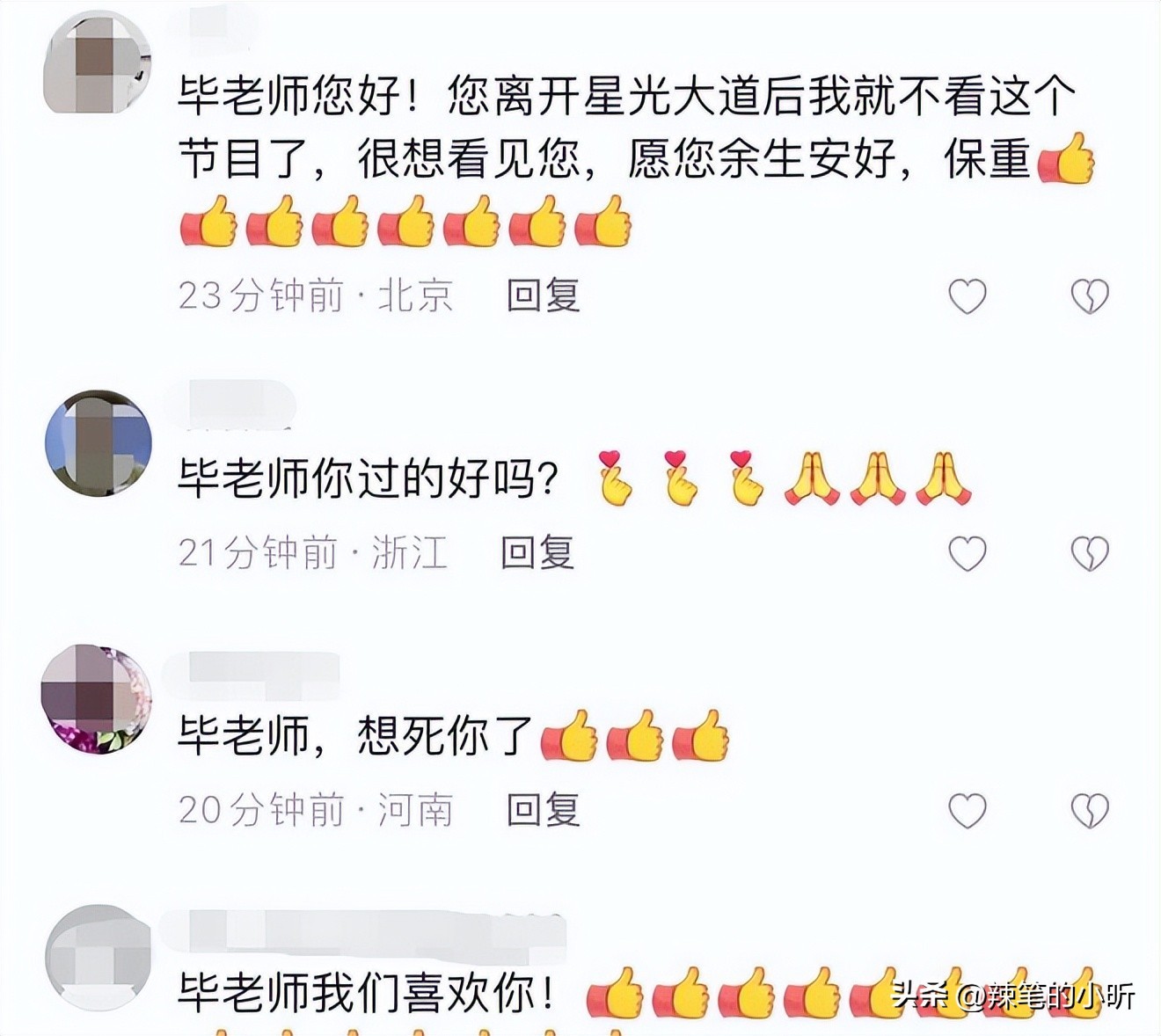This screenshot has height=1036, width=1161.
Task: Reply (回复) to the Beijing comment
Action: 543,295
